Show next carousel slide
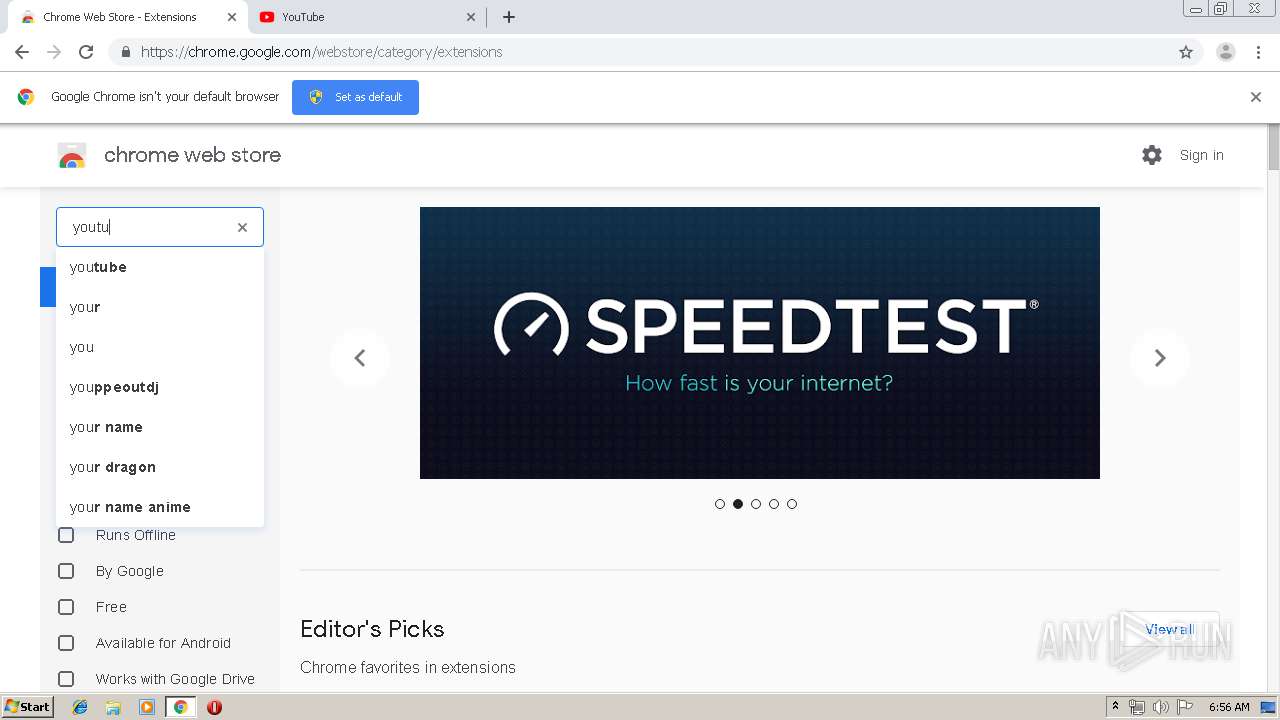Viewport: 1280px width, 720px height. pos(1160,358)
